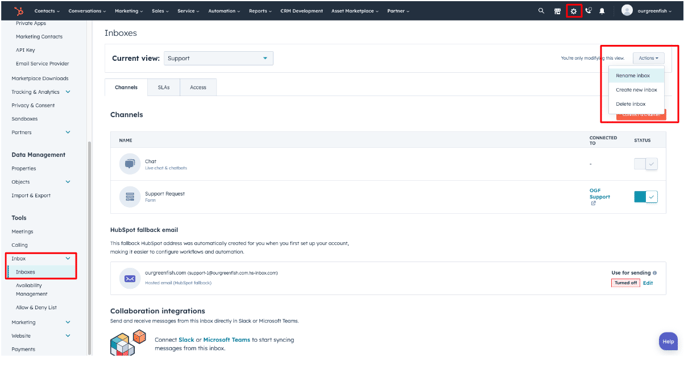Choose Delete inbox option
The image size is (688, 365).
tap(636, 104)
